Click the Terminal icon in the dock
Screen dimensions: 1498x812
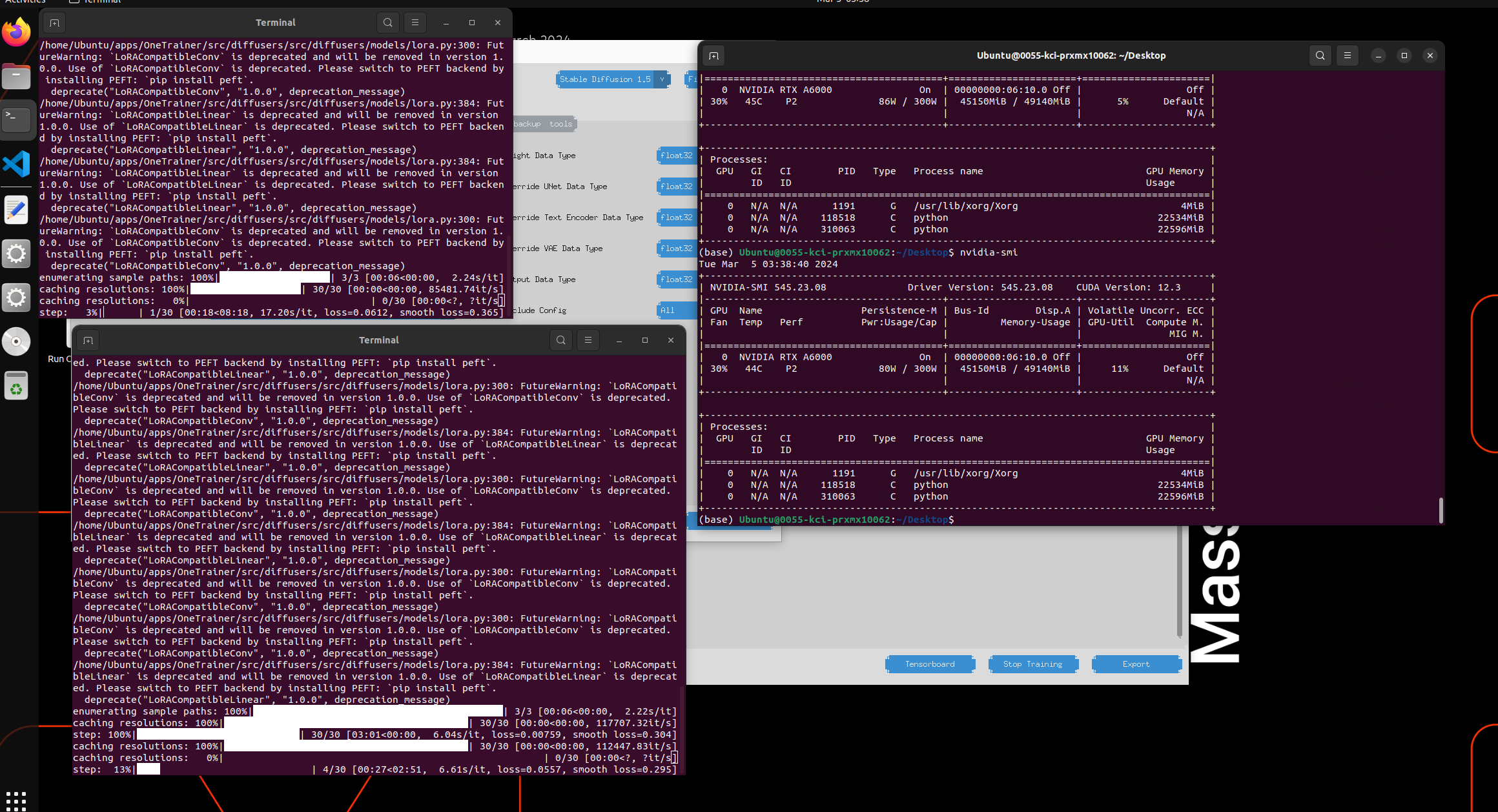coord(17,119)
